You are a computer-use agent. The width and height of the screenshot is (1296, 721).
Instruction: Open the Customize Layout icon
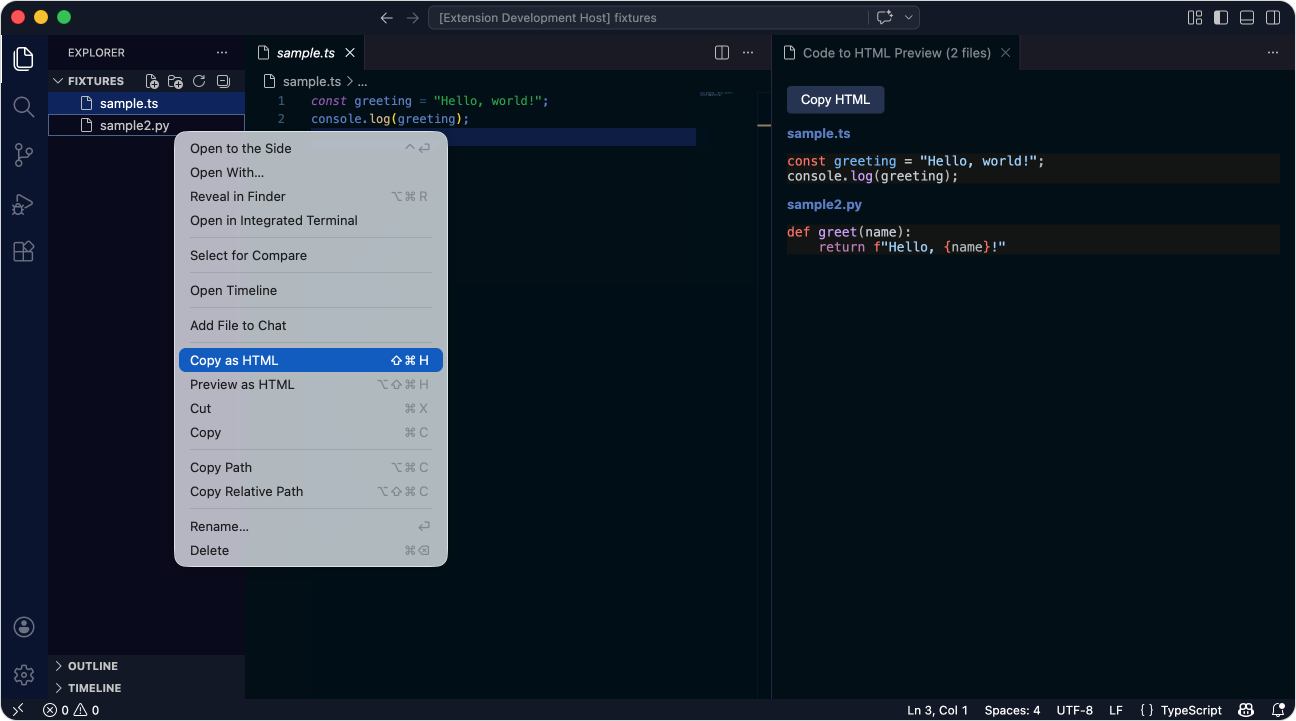[1195, 18]
